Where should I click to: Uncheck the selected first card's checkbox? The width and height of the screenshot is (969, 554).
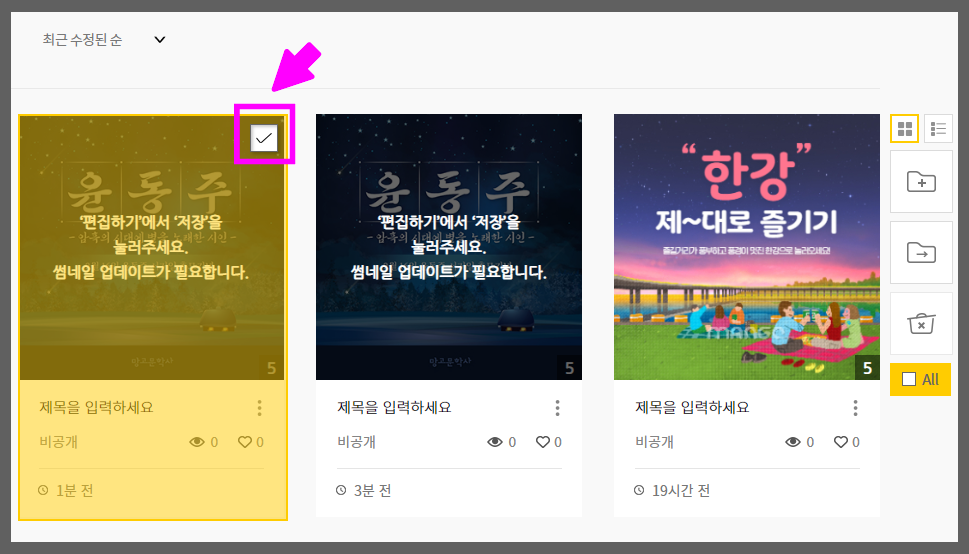264,138
